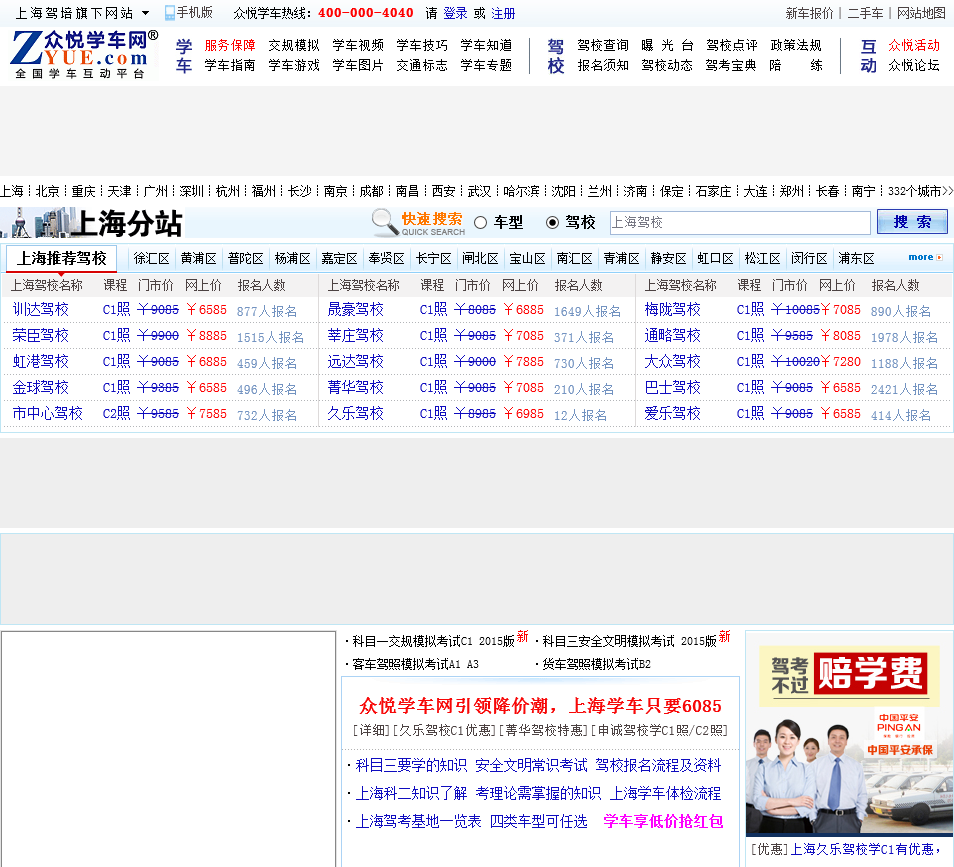
Task: Select the 静安区 district tab
Action: click(x=668, y=259)
